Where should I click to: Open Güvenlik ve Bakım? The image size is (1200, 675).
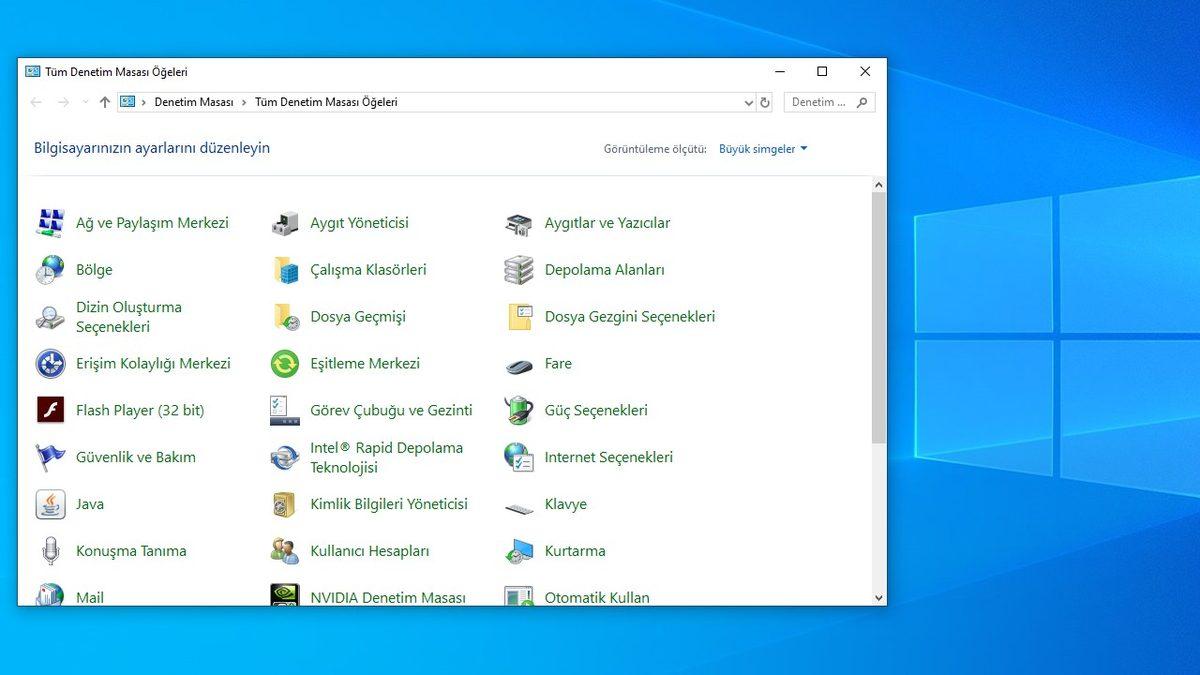click(135, 457)
